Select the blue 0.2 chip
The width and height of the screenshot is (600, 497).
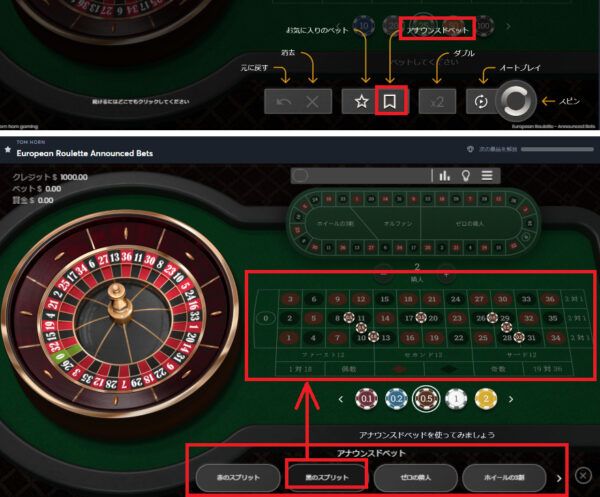pyautogui.click(x=396, y=399)
